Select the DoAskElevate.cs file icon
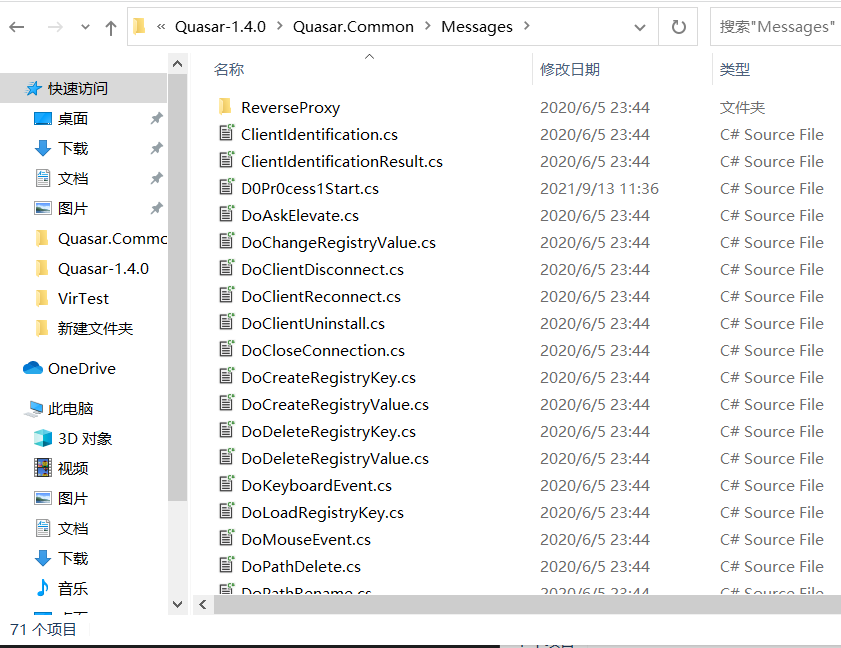The height and width of the screenshot is (648, 841). pyautogui.click(x=227, y=214)
